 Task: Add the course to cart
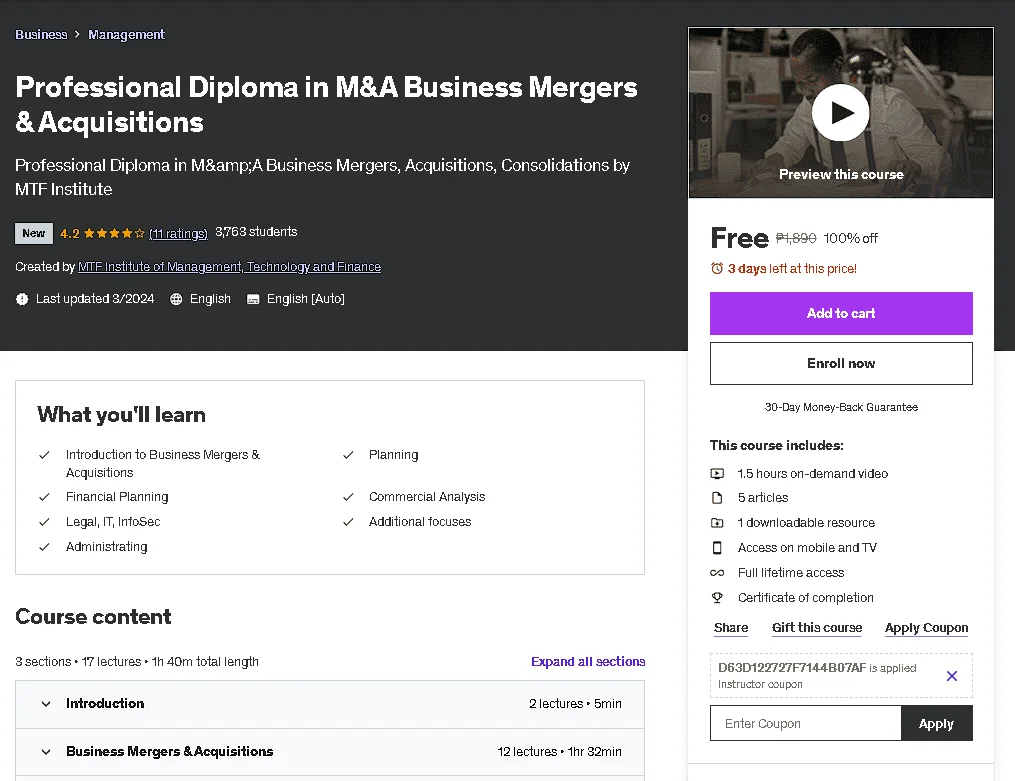[x=841, y=313]
